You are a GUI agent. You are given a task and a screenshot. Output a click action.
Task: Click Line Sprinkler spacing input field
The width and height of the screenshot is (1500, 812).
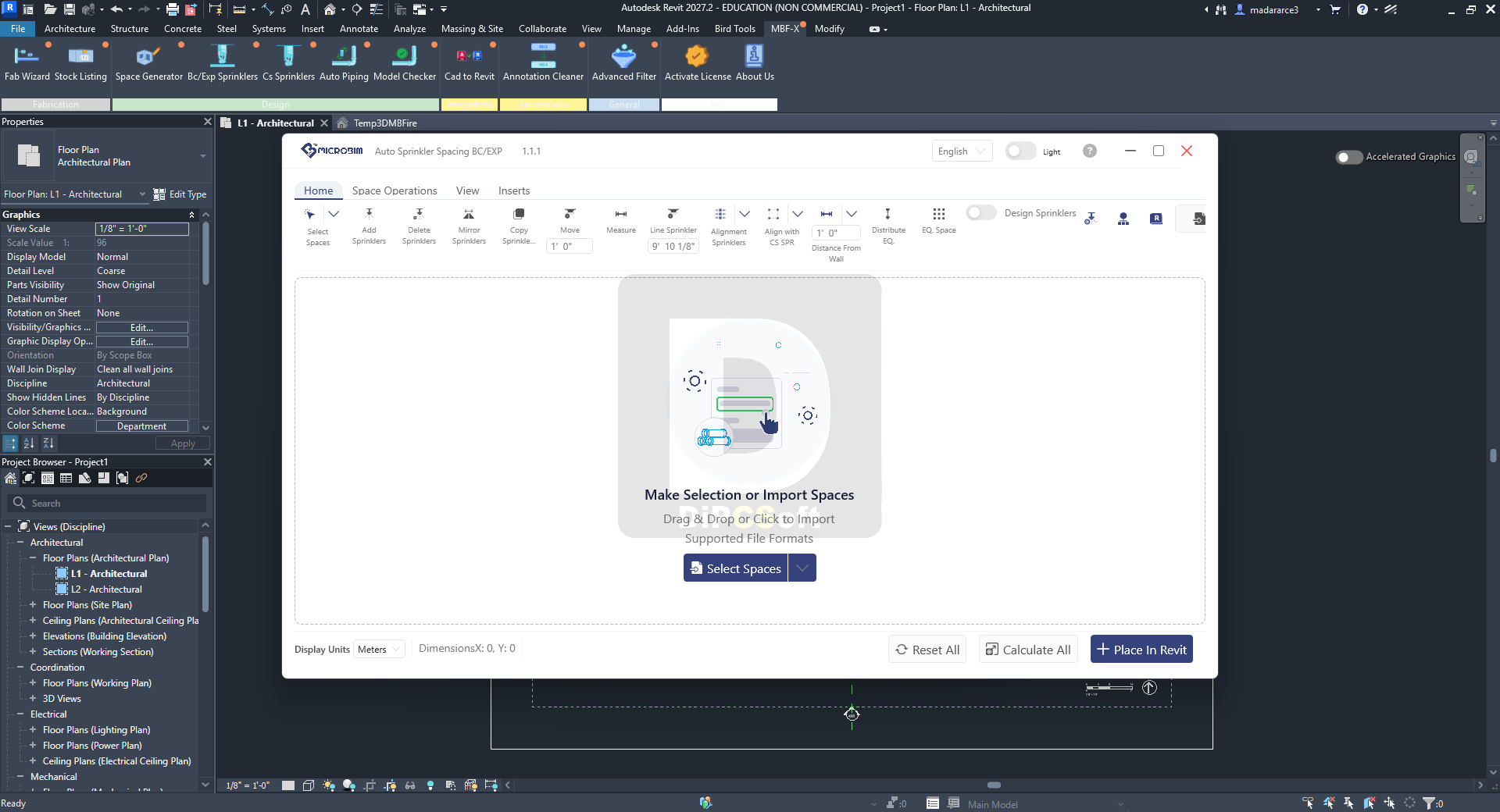[673, 246]
